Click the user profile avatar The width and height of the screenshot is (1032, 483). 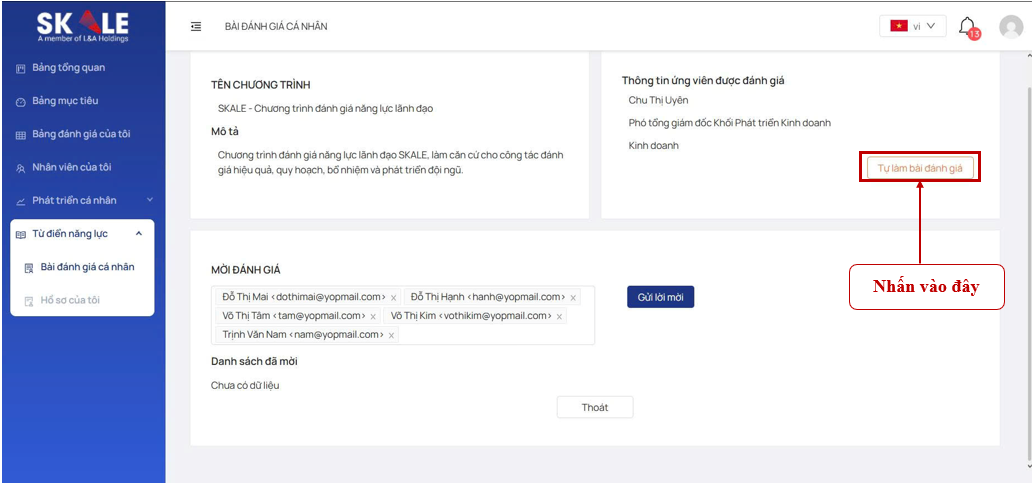[x=1011, y=27]
